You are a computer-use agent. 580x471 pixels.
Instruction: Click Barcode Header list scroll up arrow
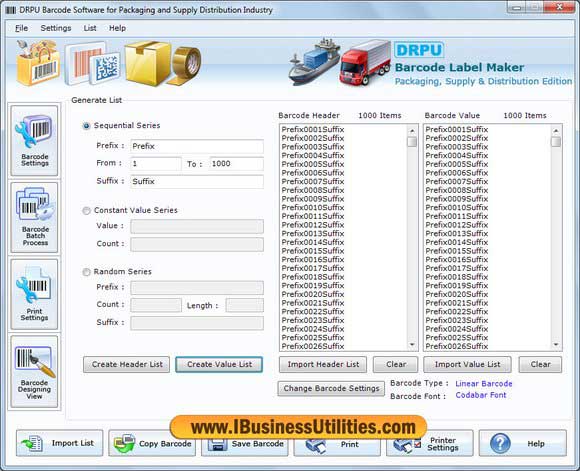[x=412, y=131]
